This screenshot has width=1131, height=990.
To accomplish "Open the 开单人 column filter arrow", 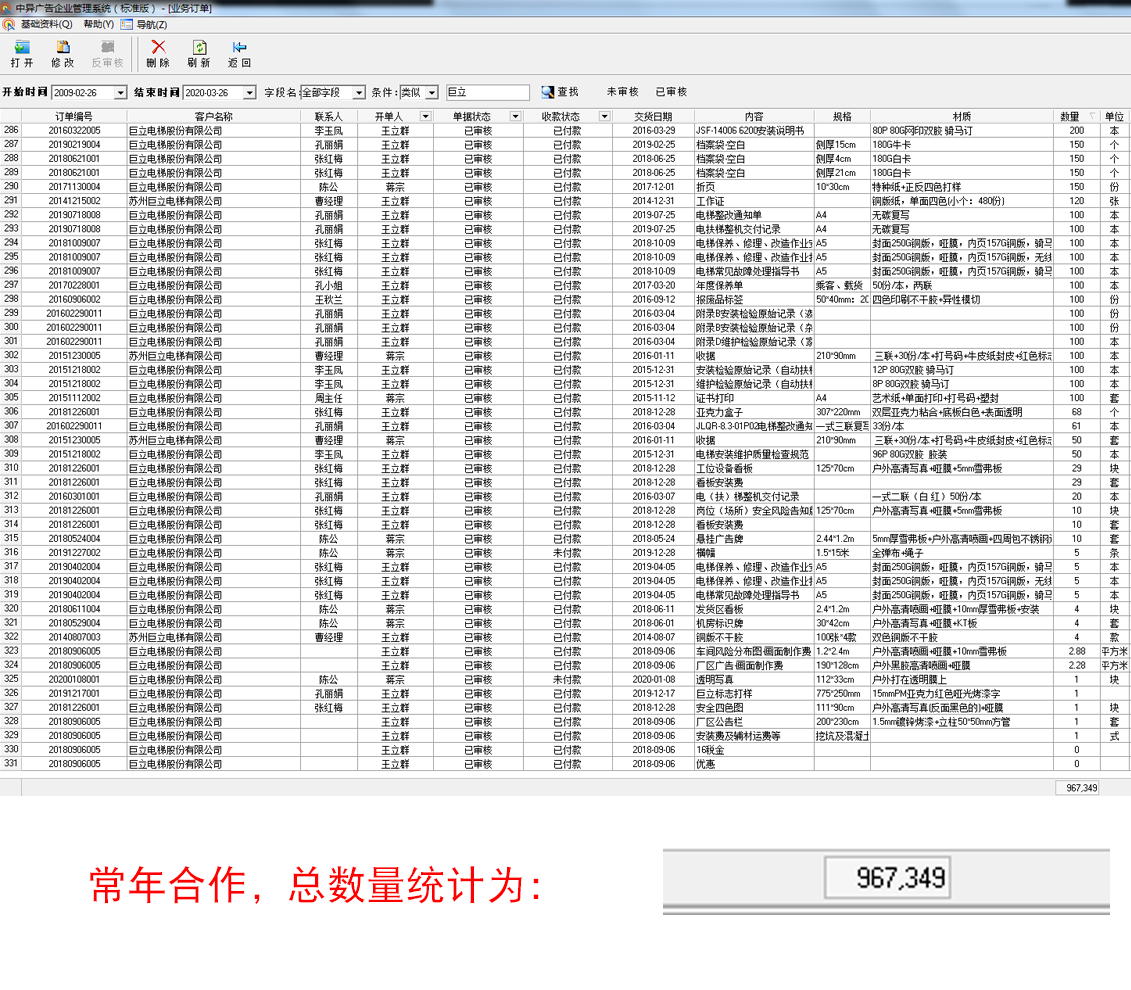I will pyautogui.click(x=426, y=116).
